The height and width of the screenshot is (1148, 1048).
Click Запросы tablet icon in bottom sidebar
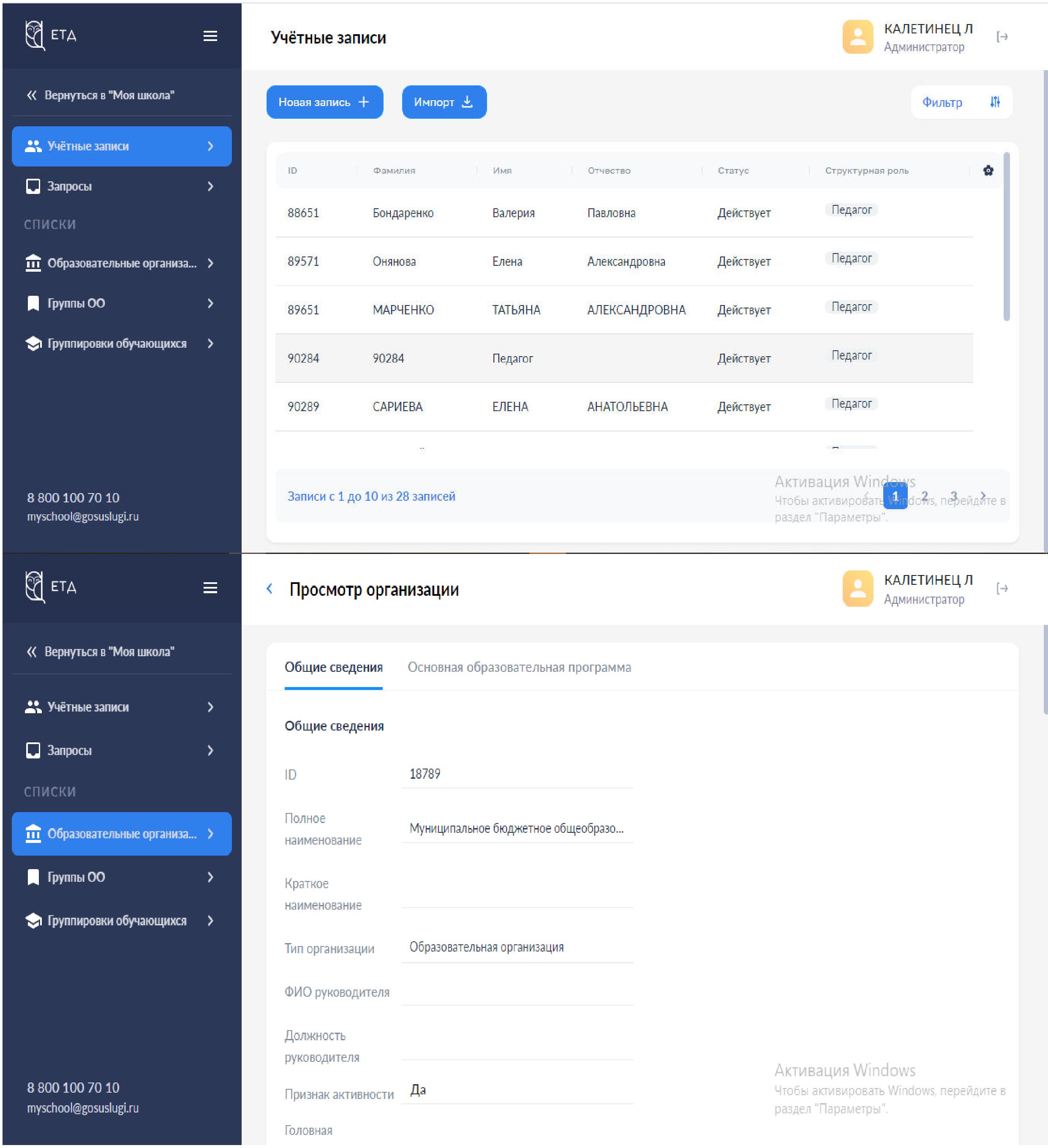[x=33, y=750]
